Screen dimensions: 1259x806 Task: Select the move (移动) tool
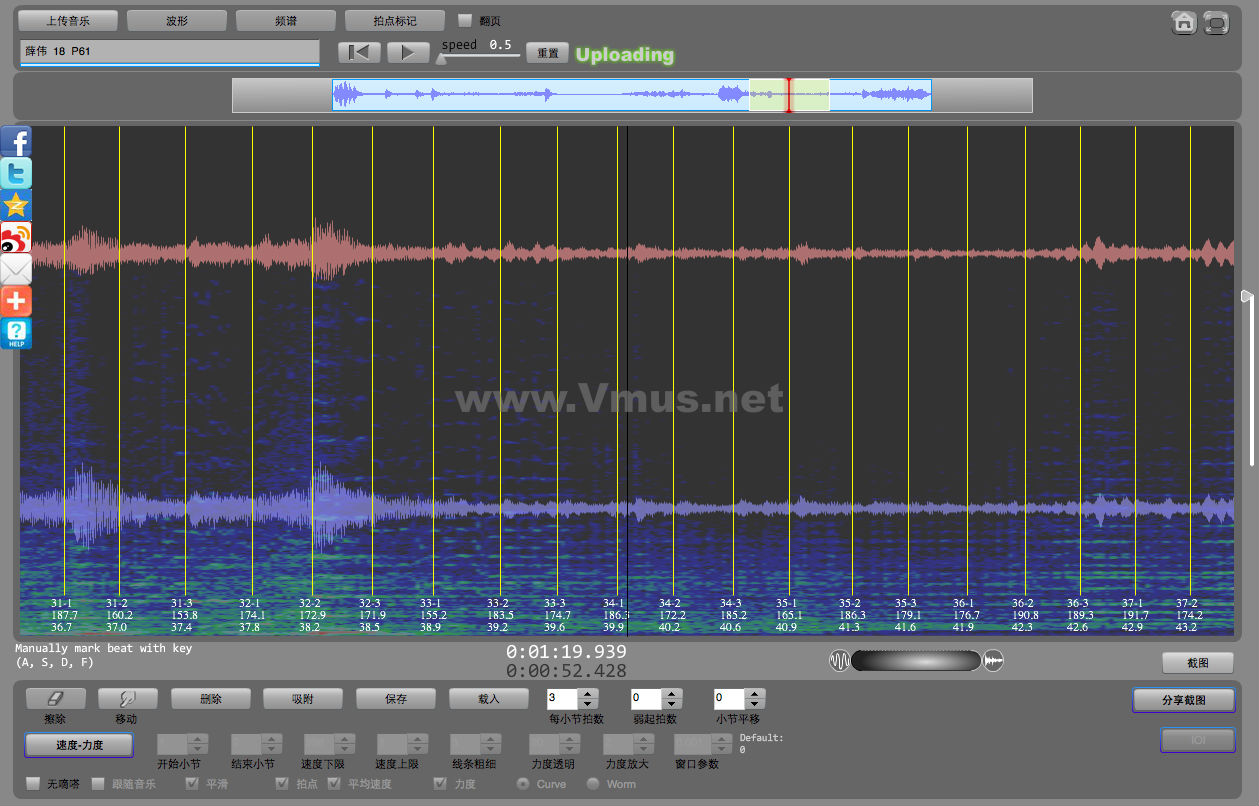pyautogui.click(x=125, y=698)
